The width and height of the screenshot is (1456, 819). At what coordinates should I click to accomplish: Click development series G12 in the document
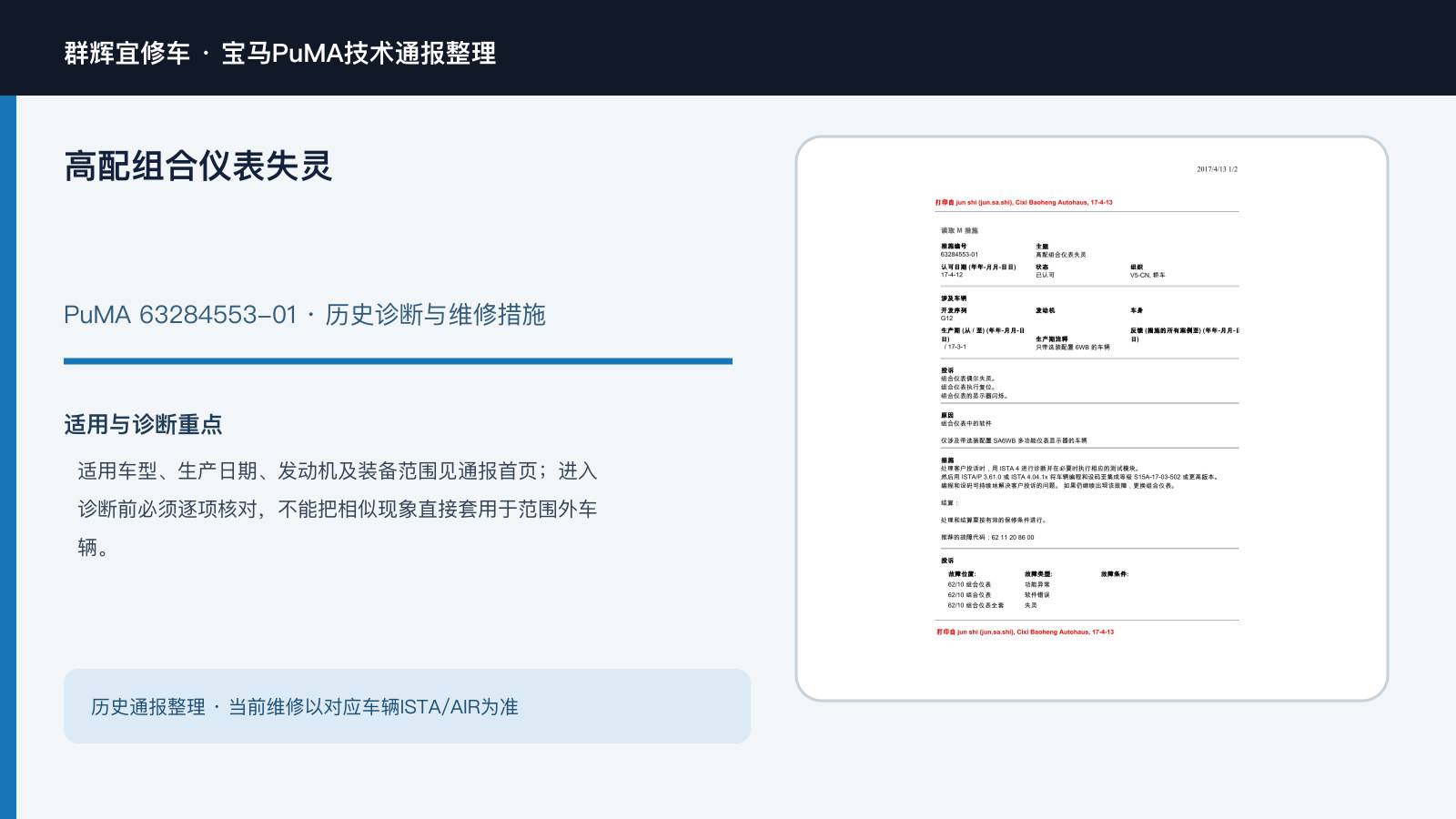tap(947, 318)
